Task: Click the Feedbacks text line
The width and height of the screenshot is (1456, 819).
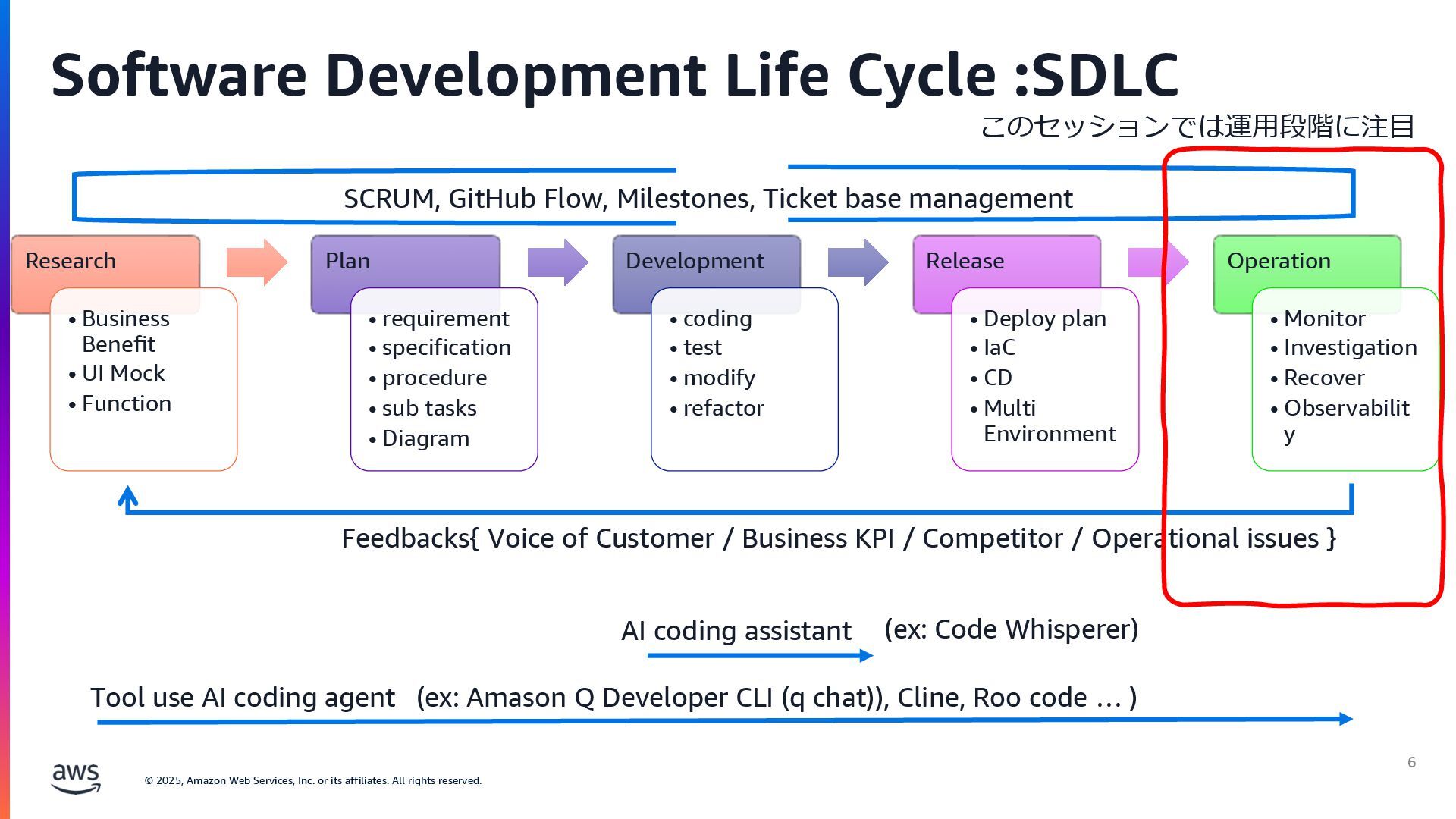Action: click(x=838, y=538)
